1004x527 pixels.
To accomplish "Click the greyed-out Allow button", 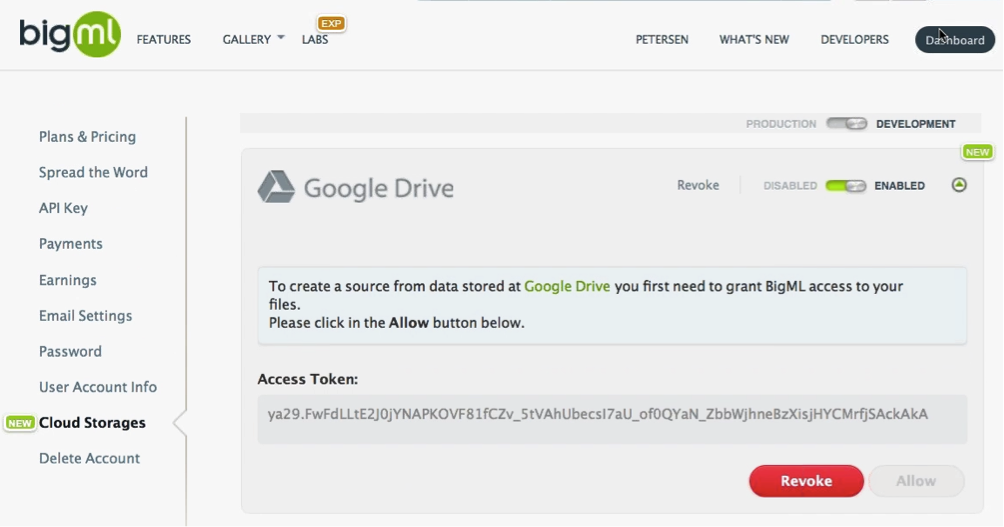I will click(915, 481).
